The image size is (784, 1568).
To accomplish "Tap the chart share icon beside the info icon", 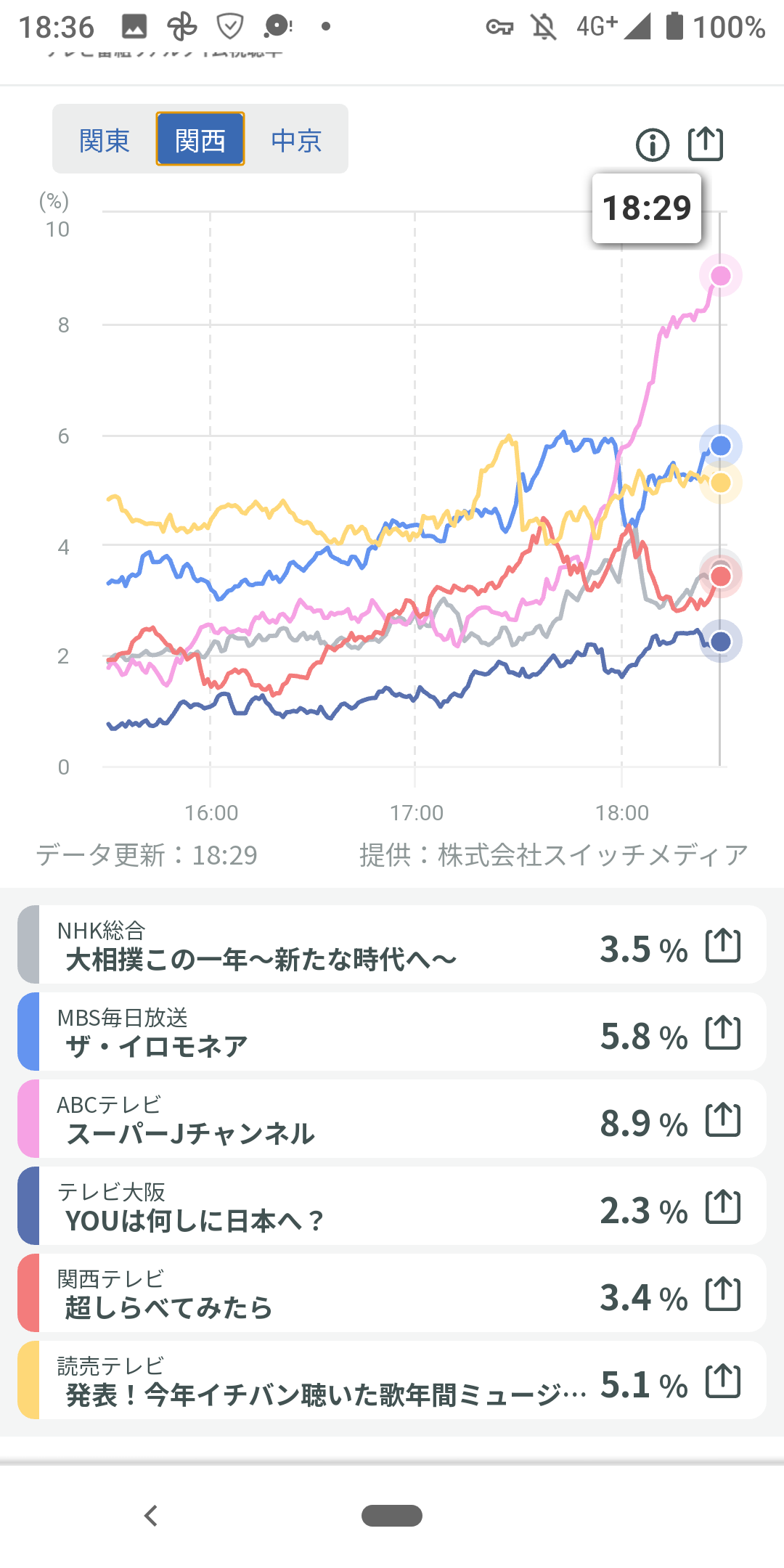I will [705, 144].
